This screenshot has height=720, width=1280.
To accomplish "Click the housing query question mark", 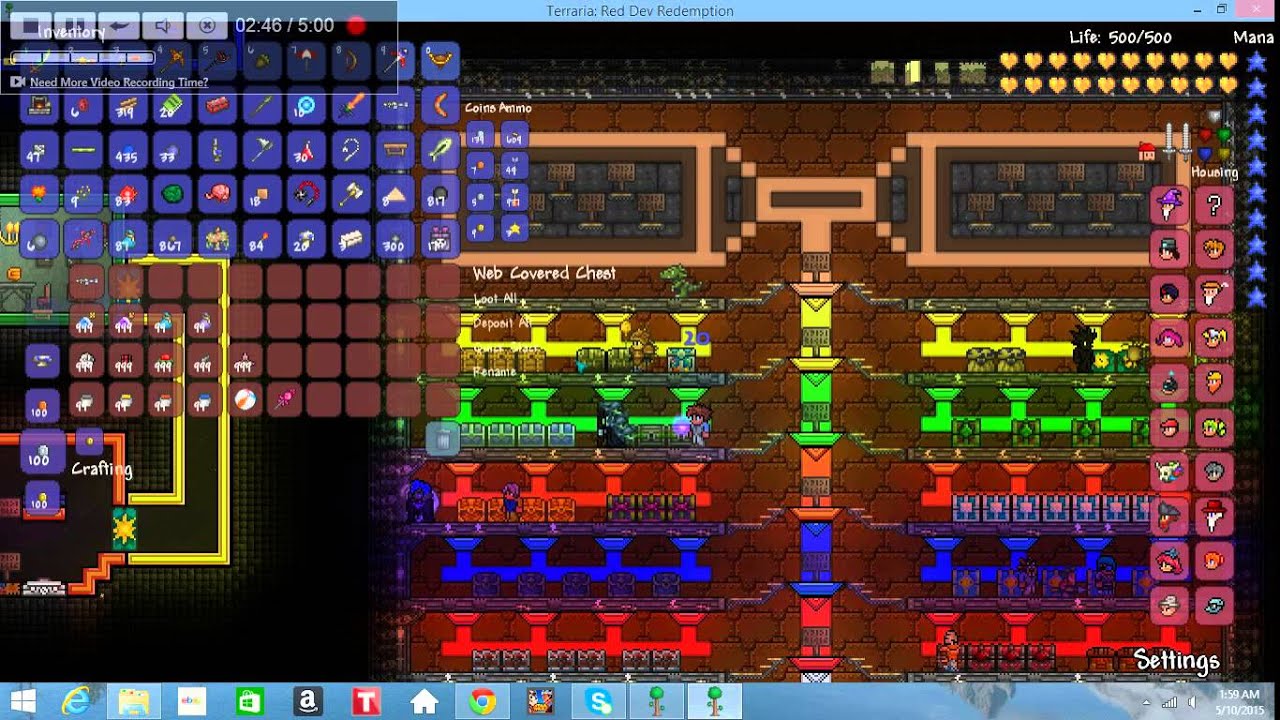I will pyautogui.click(x=1214, y=205).
